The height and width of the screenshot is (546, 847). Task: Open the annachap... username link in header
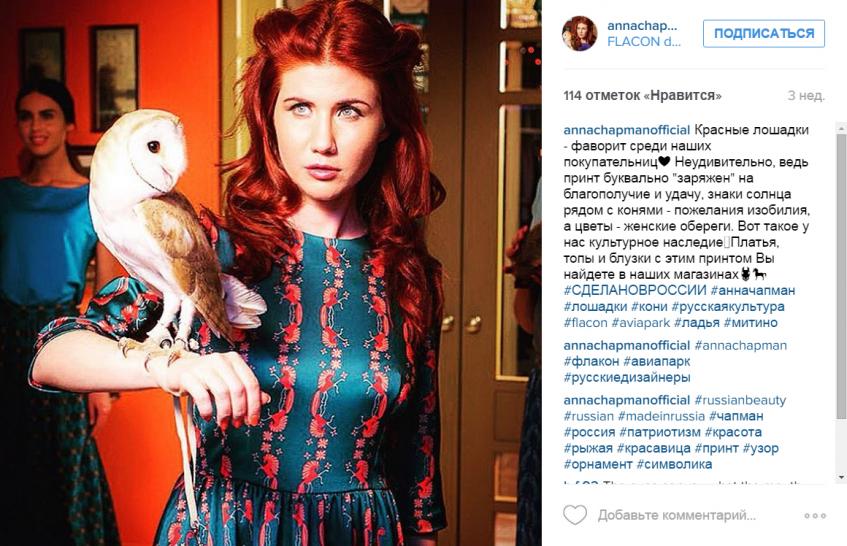(x=642, y=25)
